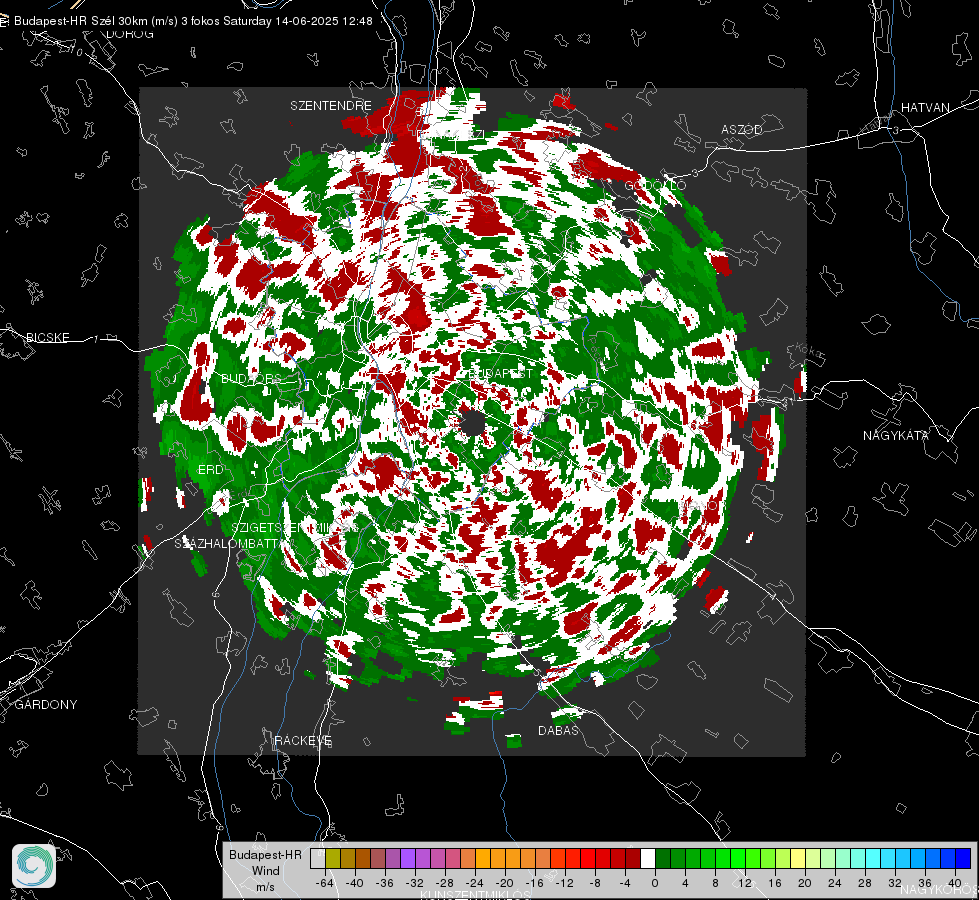Click the HATVAN town label
Image resolution: width=979 pixels, height=900 pixels.
click(925, 108)
